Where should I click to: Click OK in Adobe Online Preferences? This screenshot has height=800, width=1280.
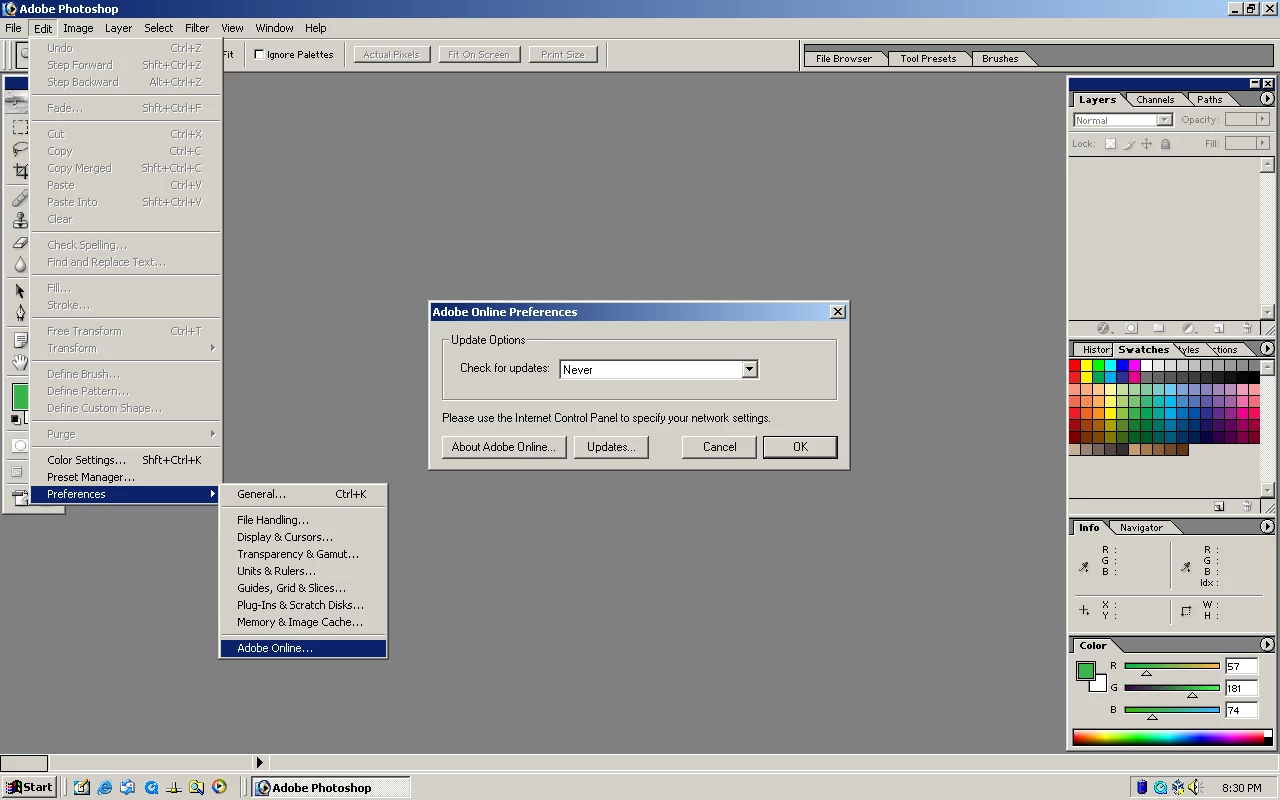click(x=800, y=447)
